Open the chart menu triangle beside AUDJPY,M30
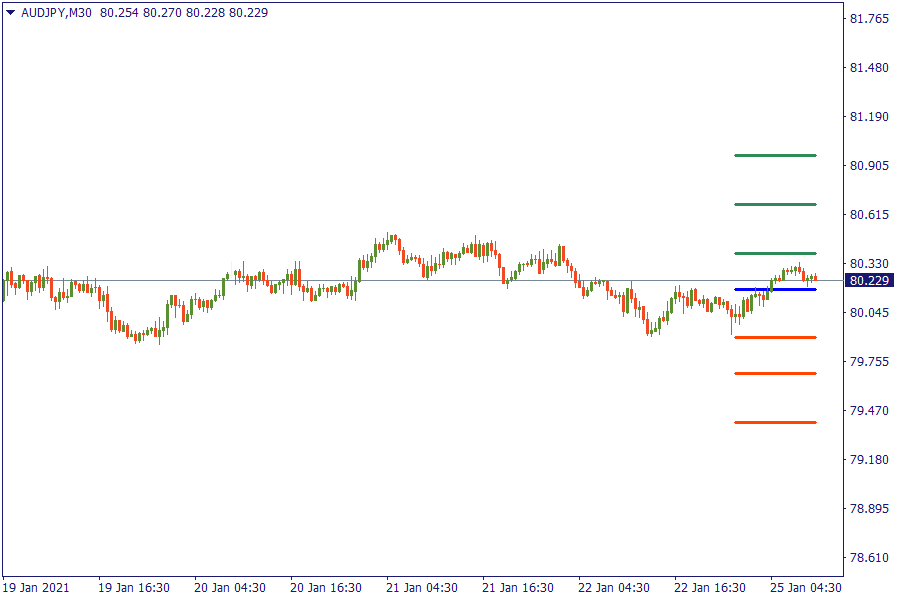Viewport: 900px width, 600px height. [x=10, y=13]
